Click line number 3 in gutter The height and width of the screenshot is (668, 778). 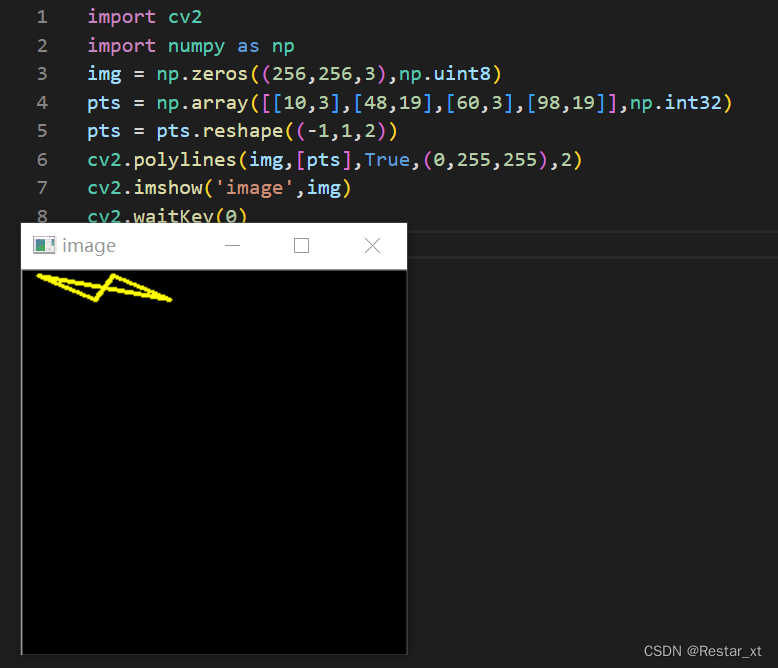[x=42, y=74]
